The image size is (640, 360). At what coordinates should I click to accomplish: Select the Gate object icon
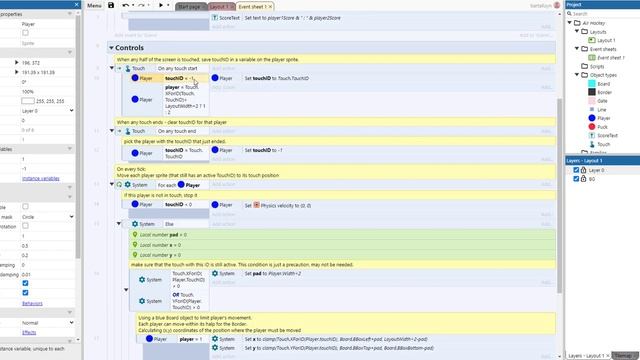point(592,101)
